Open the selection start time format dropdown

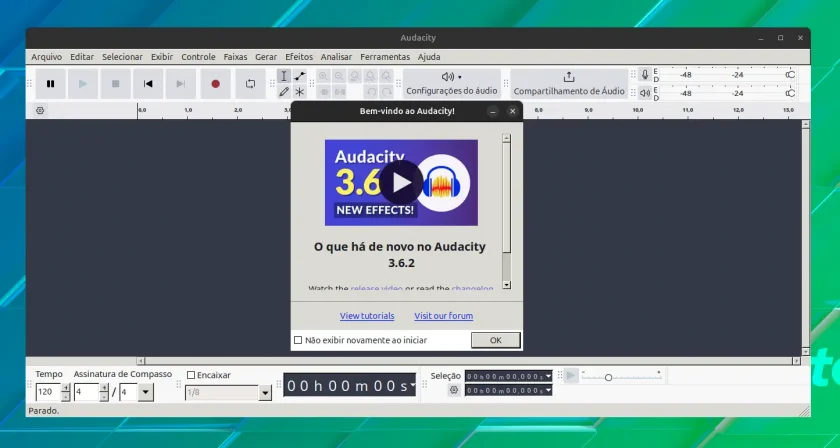(x=548, y=377)
